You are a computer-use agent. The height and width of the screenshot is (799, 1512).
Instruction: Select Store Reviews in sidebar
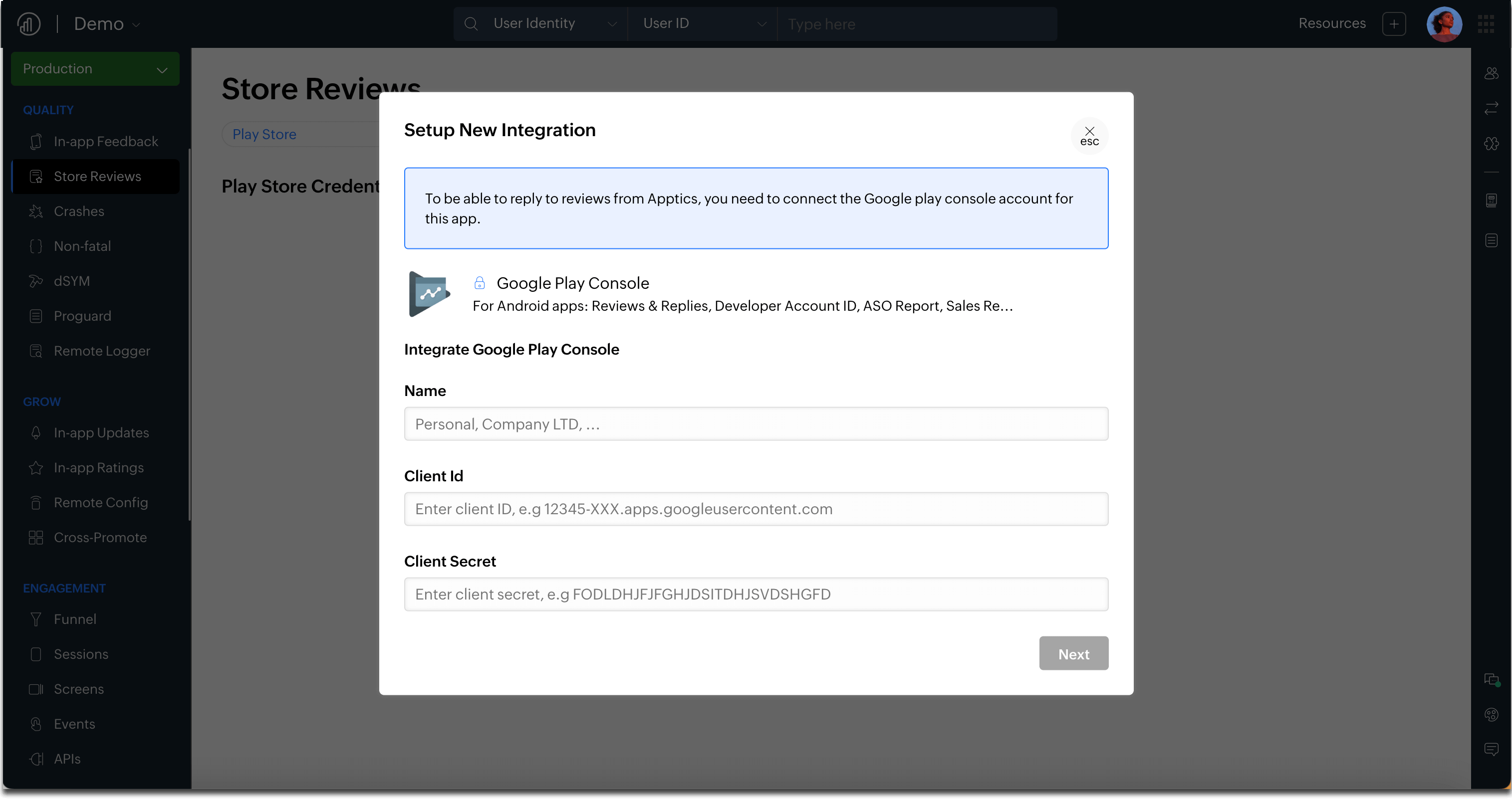click(95, 177)
